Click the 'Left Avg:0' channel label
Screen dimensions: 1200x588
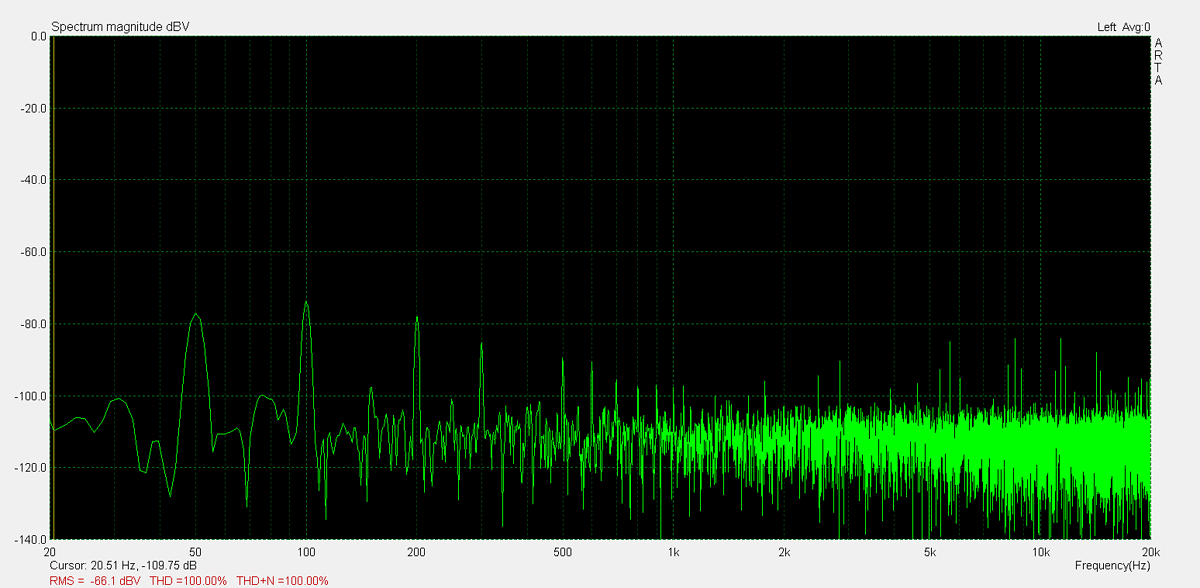[1123, 27]
